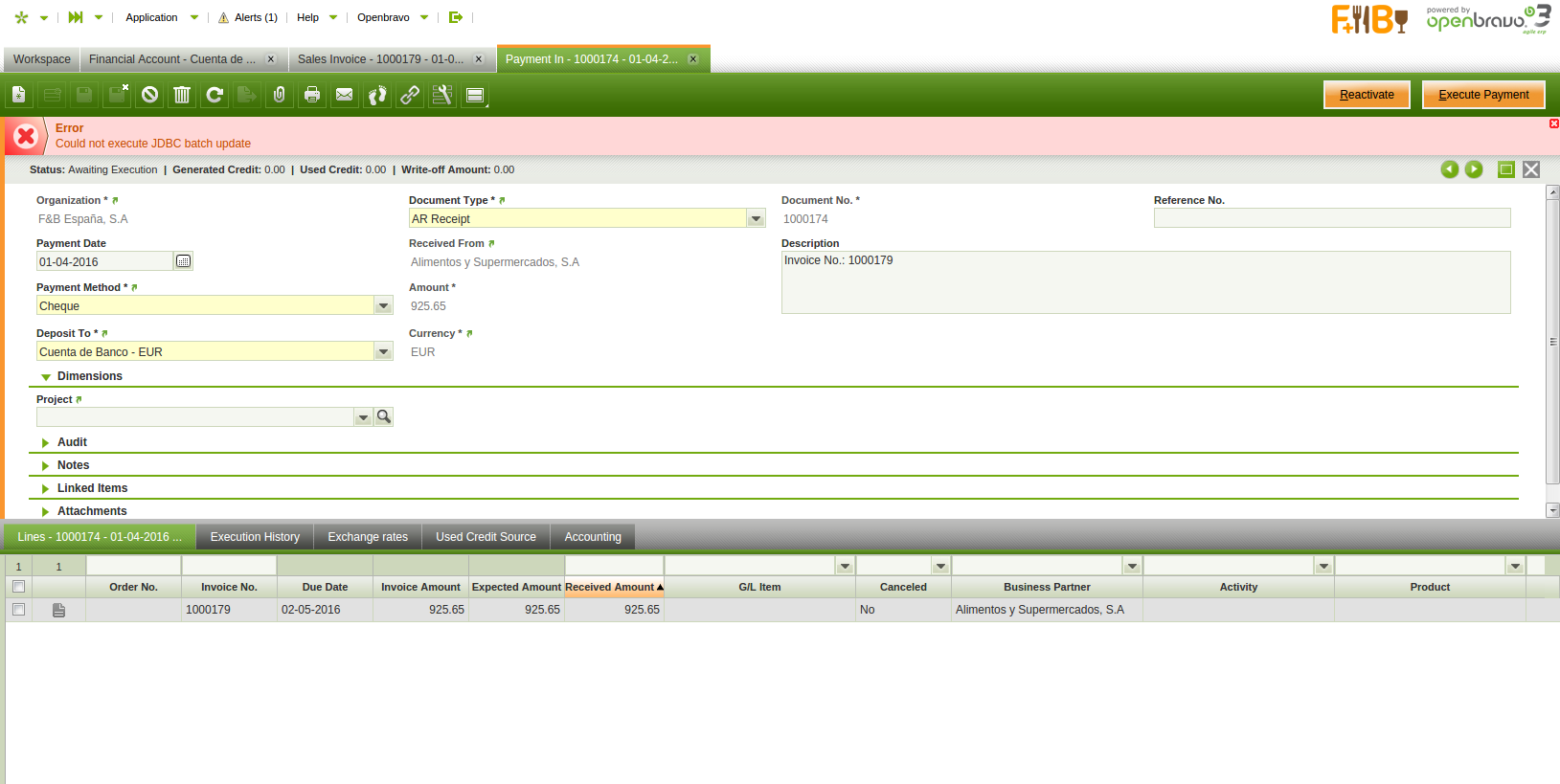The image size is (1560, 784).
Task: Tick the checkbox for invoice 1000179 row
Action: click(18, 610)
